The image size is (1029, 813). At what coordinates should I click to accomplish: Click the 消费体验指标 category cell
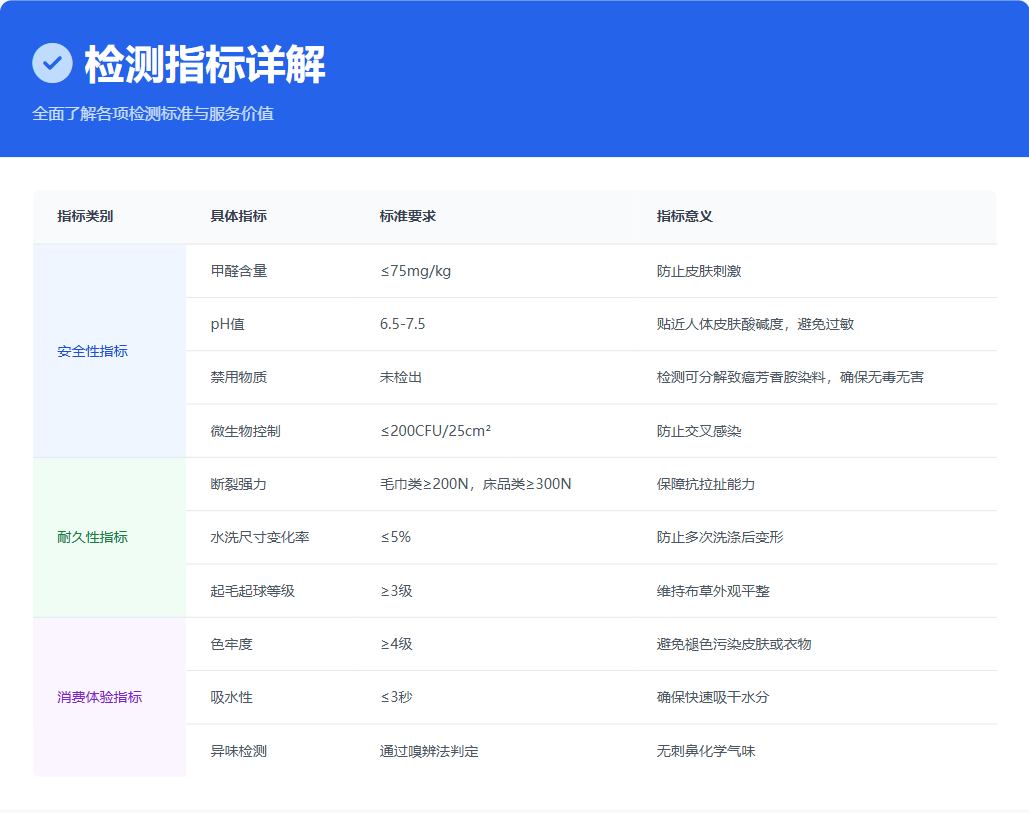point(100,697)
